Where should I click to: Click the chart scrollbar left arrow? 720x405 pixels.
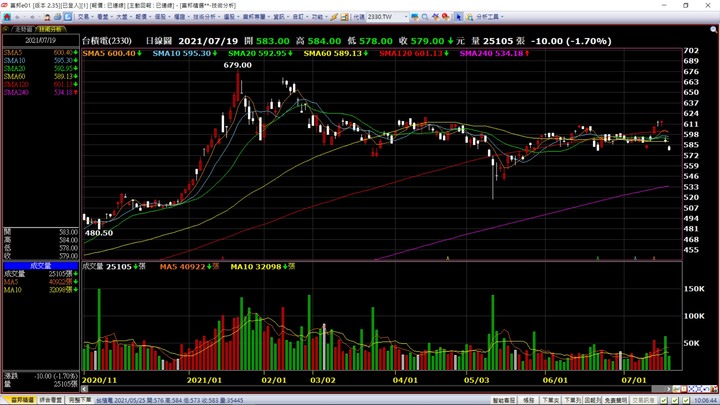[84, 389]
